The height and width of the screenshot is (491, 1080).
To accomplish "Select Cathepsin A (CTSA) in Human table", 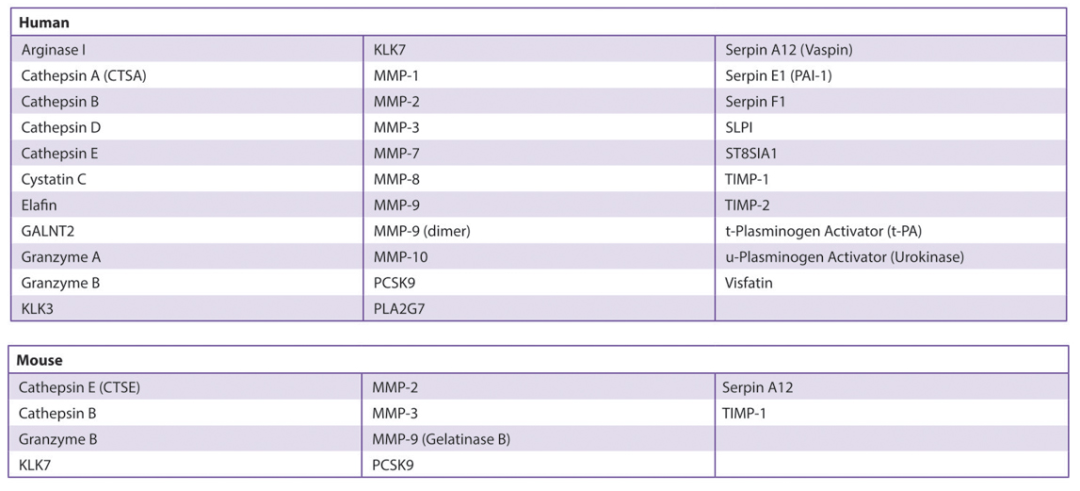I will 83,76.
